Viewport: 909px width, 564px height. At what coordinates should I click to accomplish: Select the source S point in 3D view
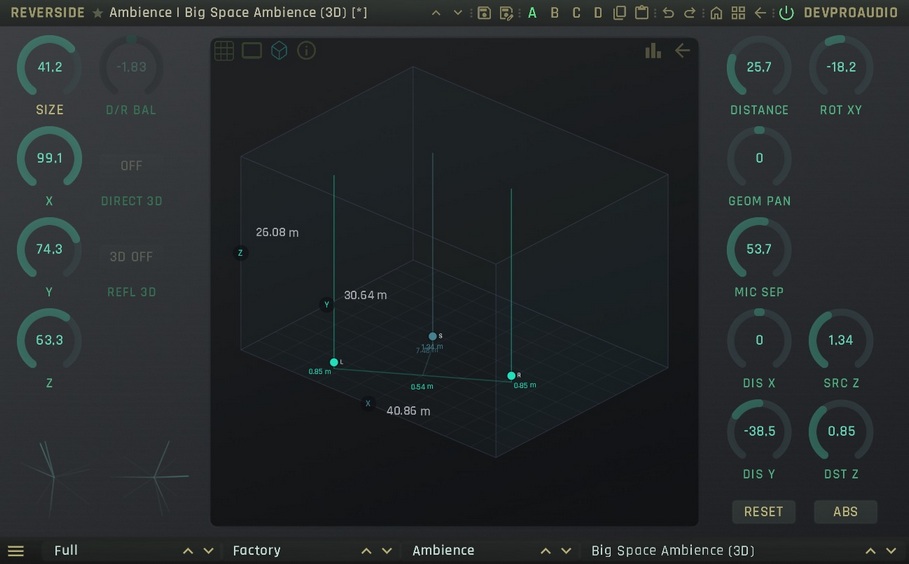click(432, 336)
